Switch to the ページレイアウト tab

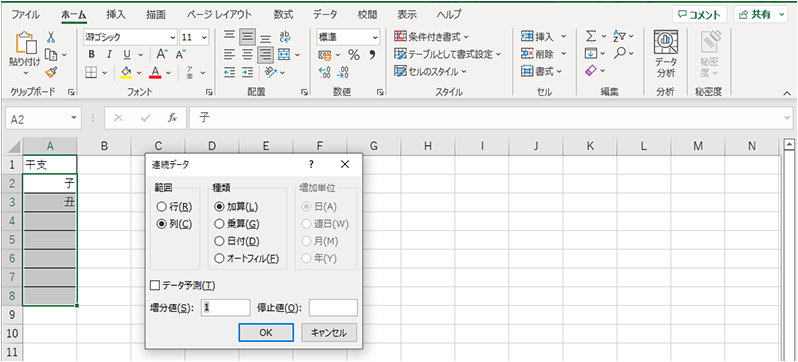[219, 14]
